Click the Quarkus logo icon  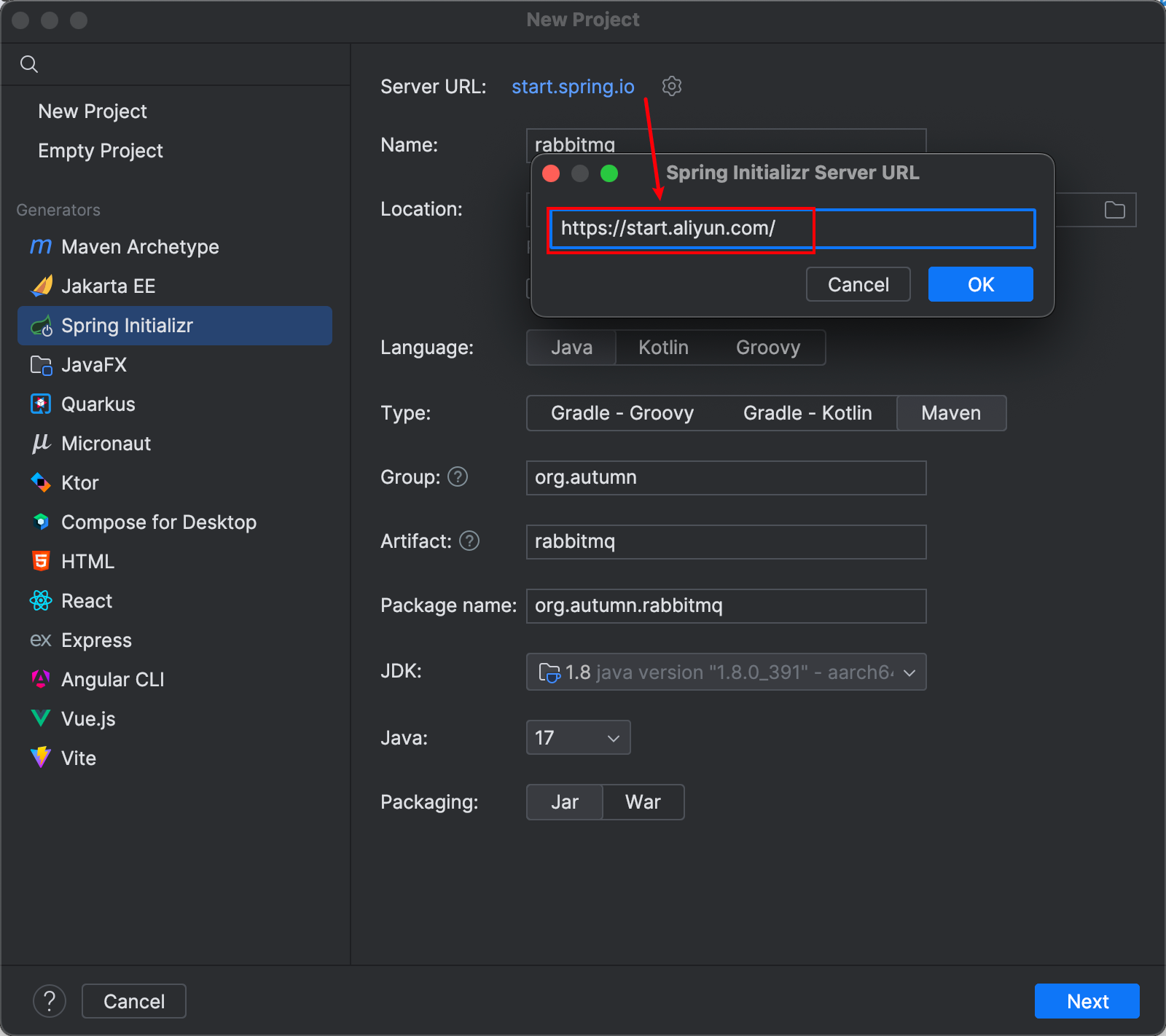[41, 404]
